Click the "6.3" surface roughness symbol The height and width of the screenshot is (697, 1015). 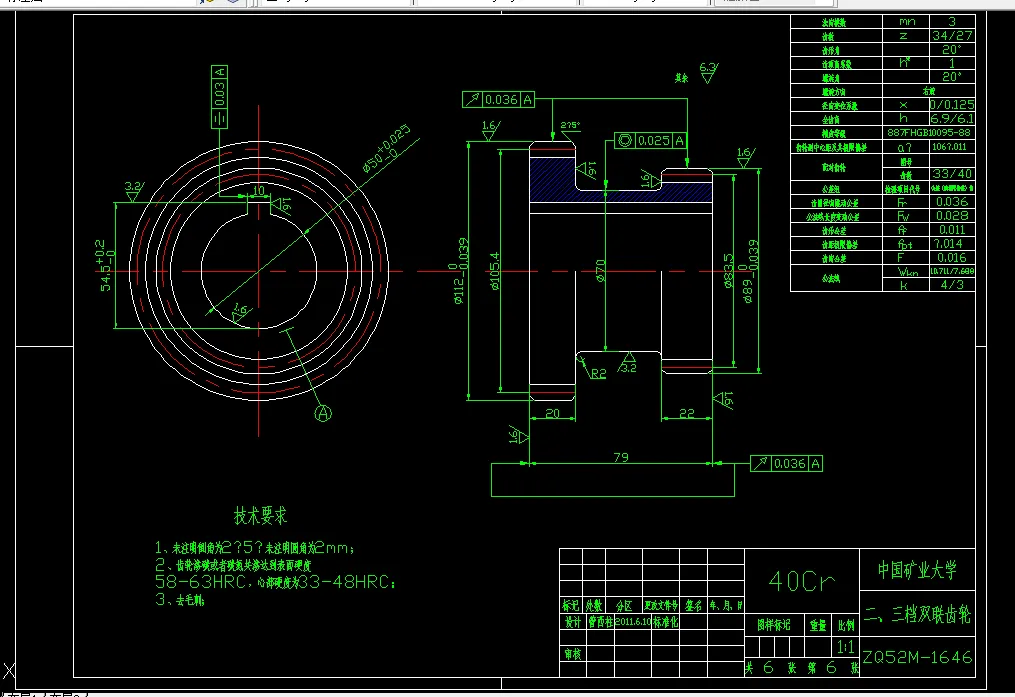709,72
